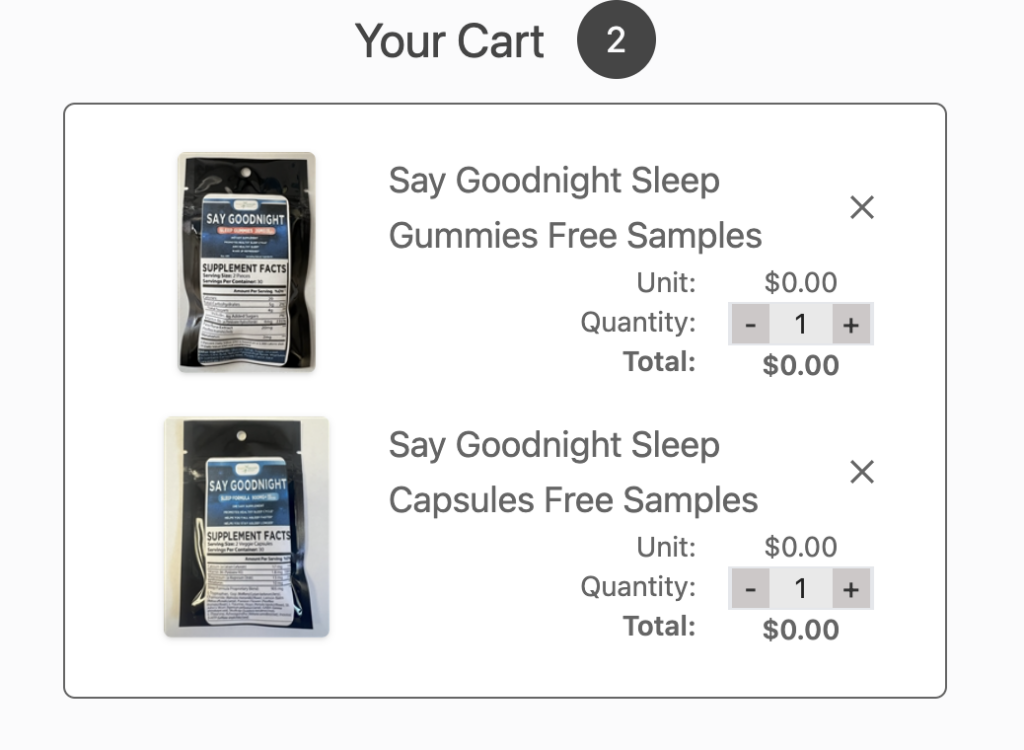1024x750 pixels.
Task: Select the Capsules unit price value
Action: tap(801, 547)
